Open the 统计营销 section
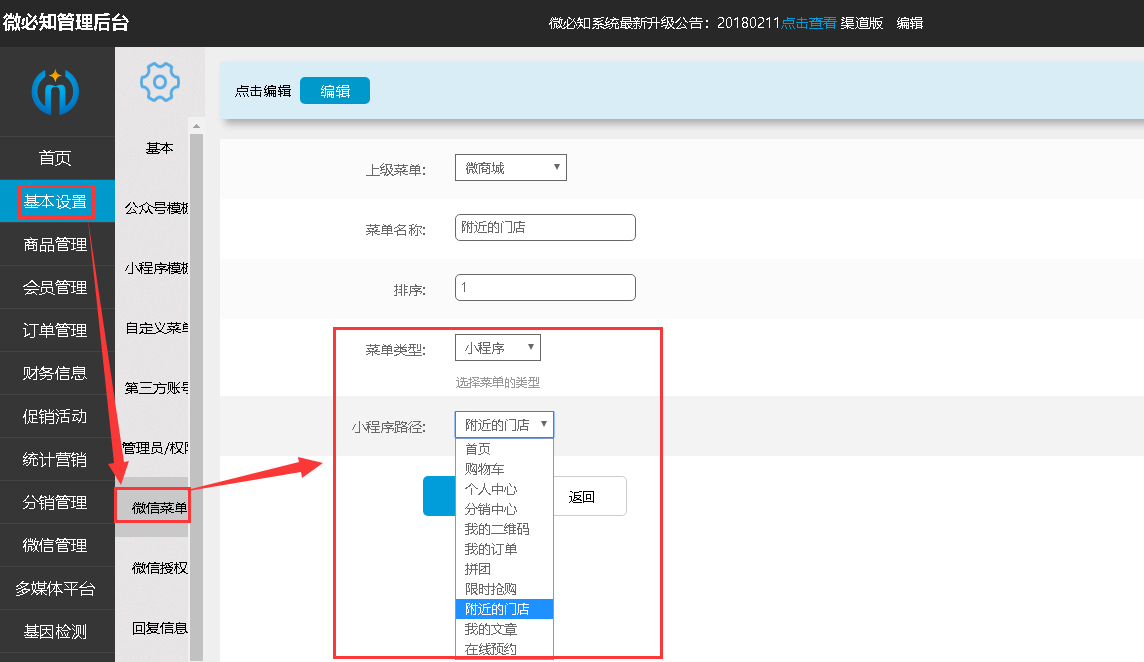This screenshot has height=662, width=1144. pyautogui.click(x=57, y=459)
